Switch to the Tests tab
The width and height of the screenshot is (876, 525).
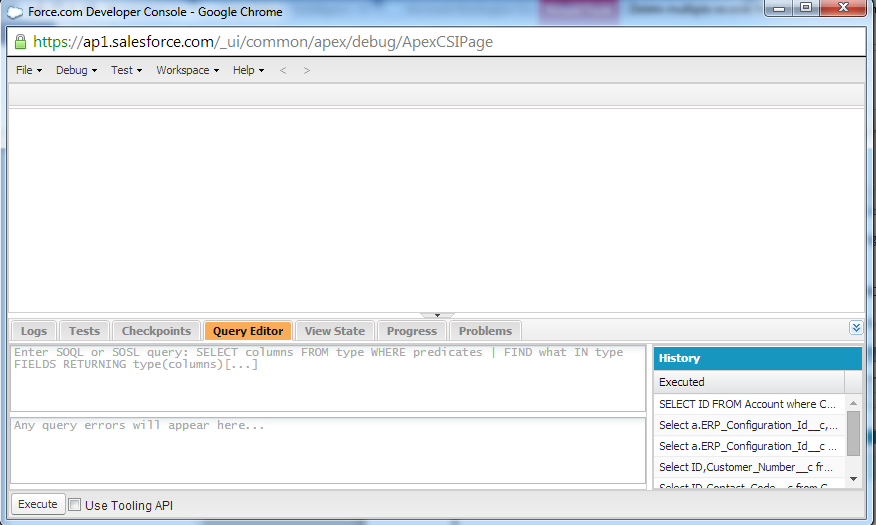point(84,331)
